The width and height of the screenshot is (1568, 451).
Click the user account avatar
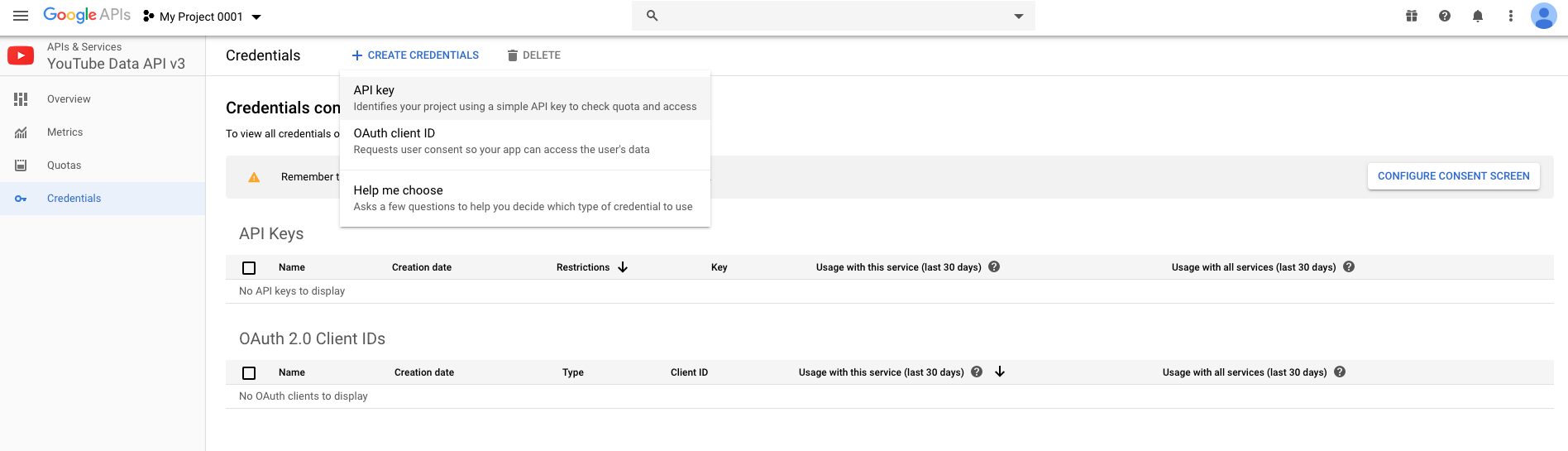point(1543,16)
